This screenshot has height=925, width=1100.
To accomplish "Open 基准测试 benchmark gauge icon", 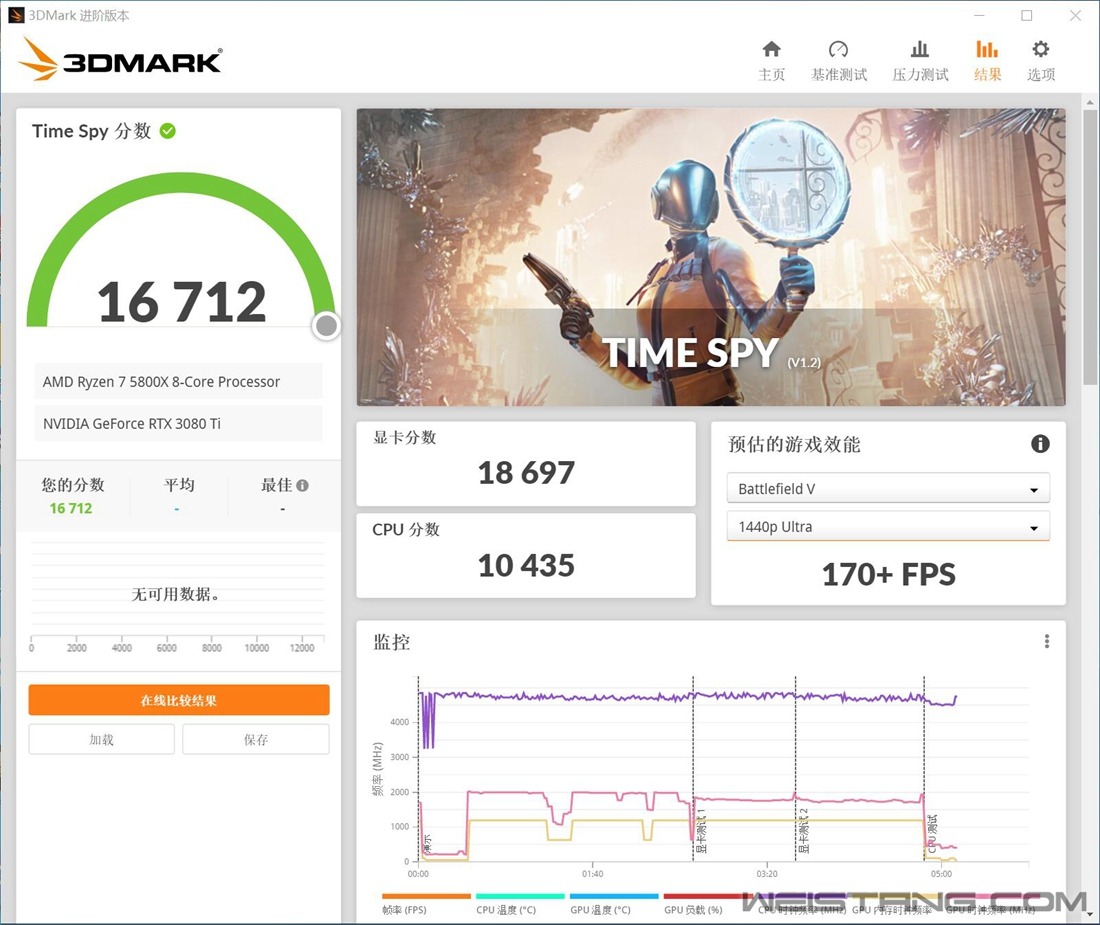I will [838, 49].
